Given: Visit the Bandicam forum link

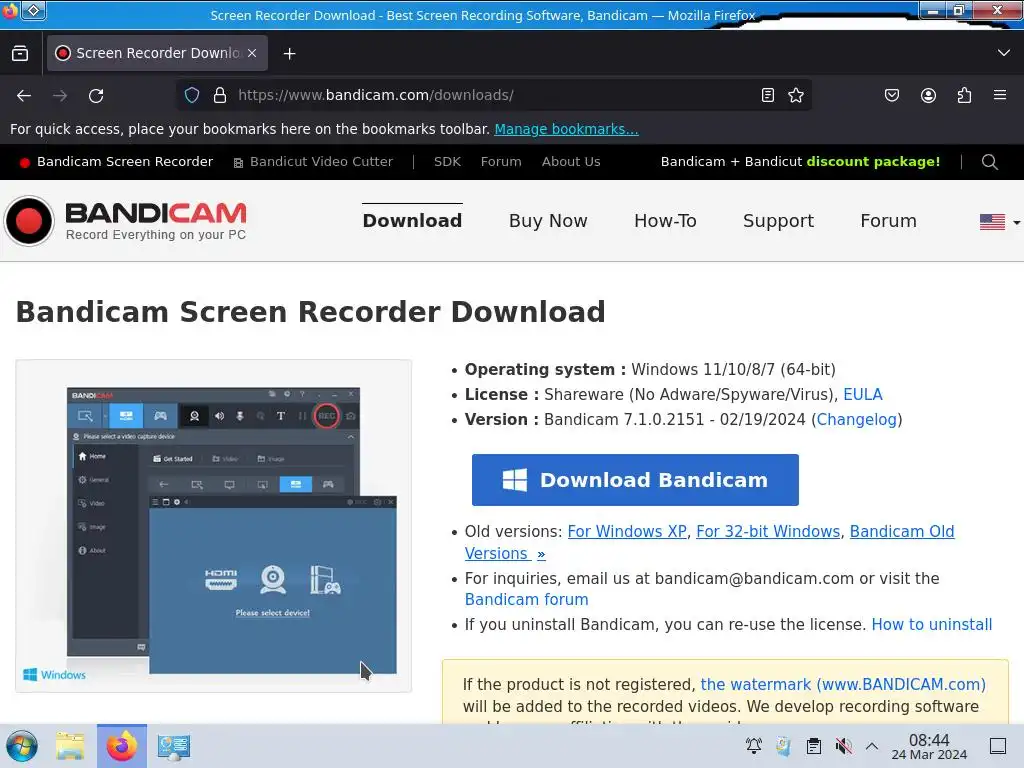Looking at the screenshot, I should click(x=526, y=600).
